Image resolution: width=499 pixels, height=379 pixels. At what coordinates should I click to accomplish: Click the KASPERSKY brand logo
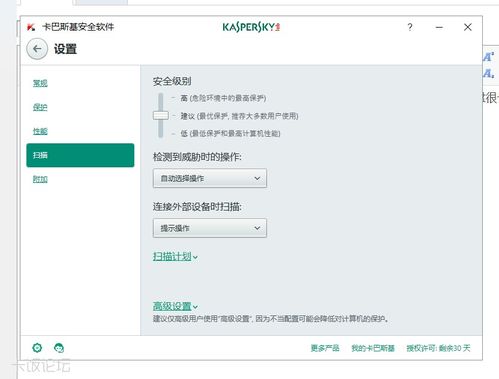(x=251, y=27)
